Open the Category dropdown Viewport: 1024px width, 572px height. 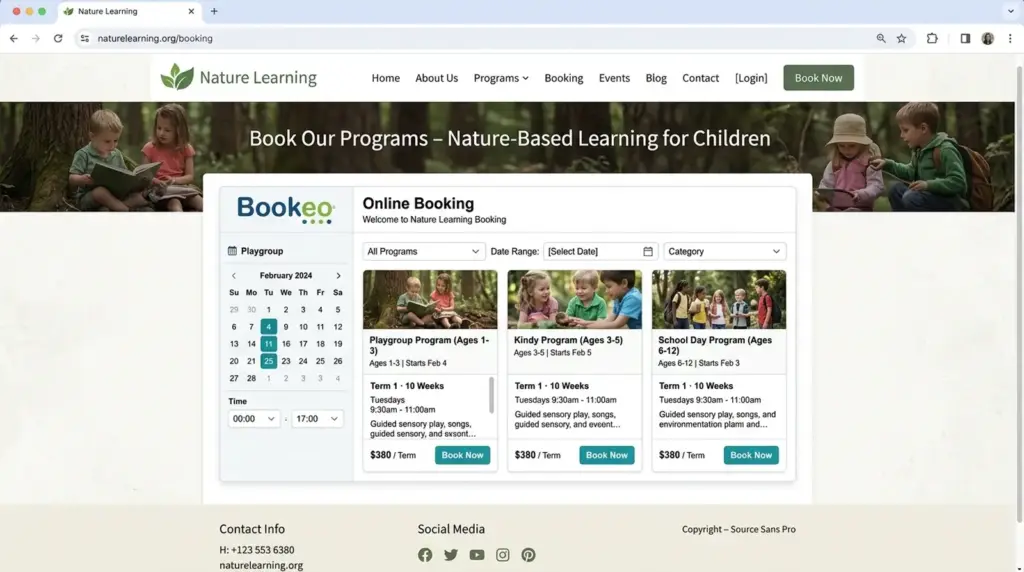click(x=724, y=251)
